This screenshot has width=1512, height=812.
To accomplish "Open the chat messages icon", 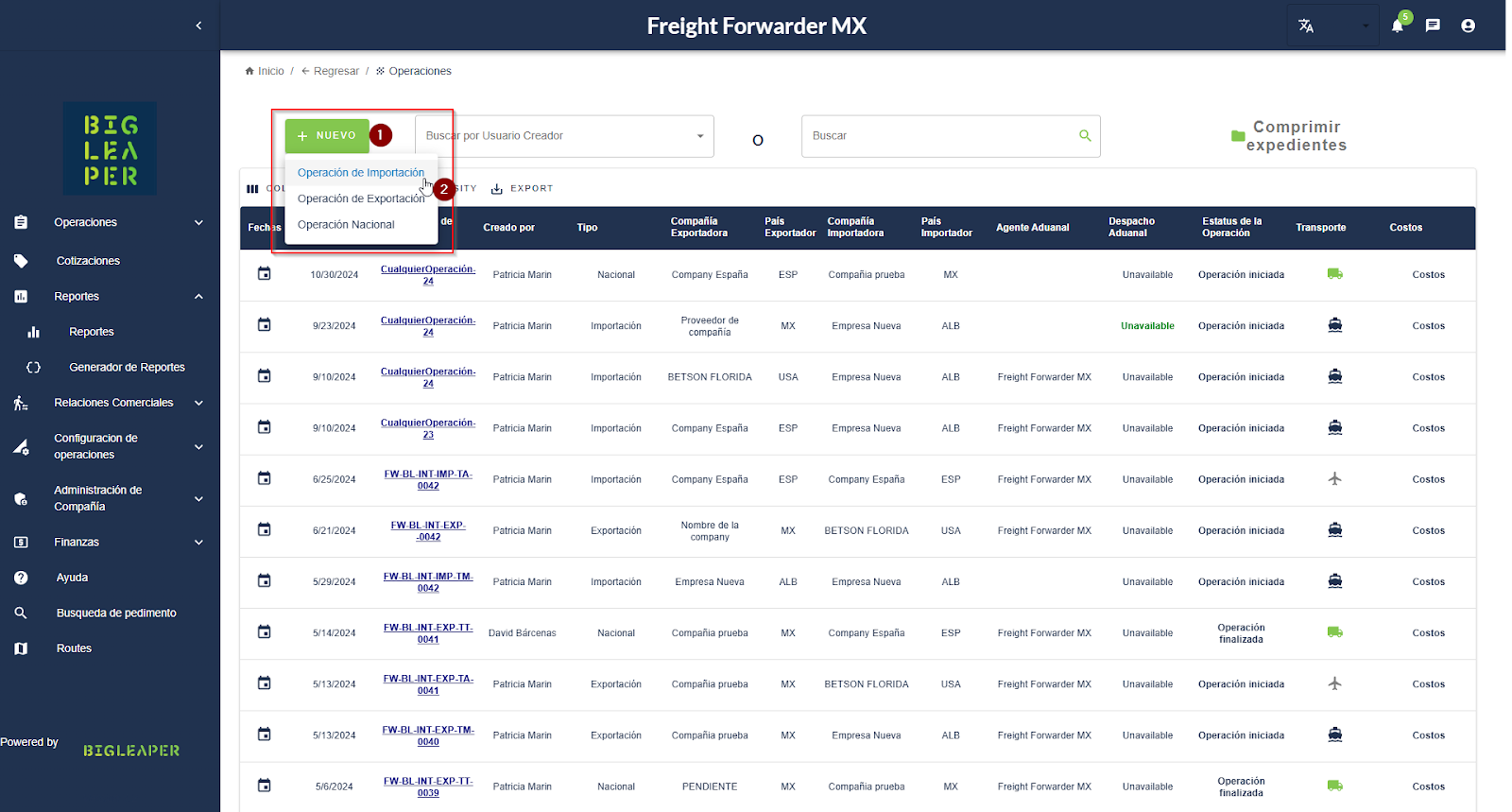I will [1433, 26].
